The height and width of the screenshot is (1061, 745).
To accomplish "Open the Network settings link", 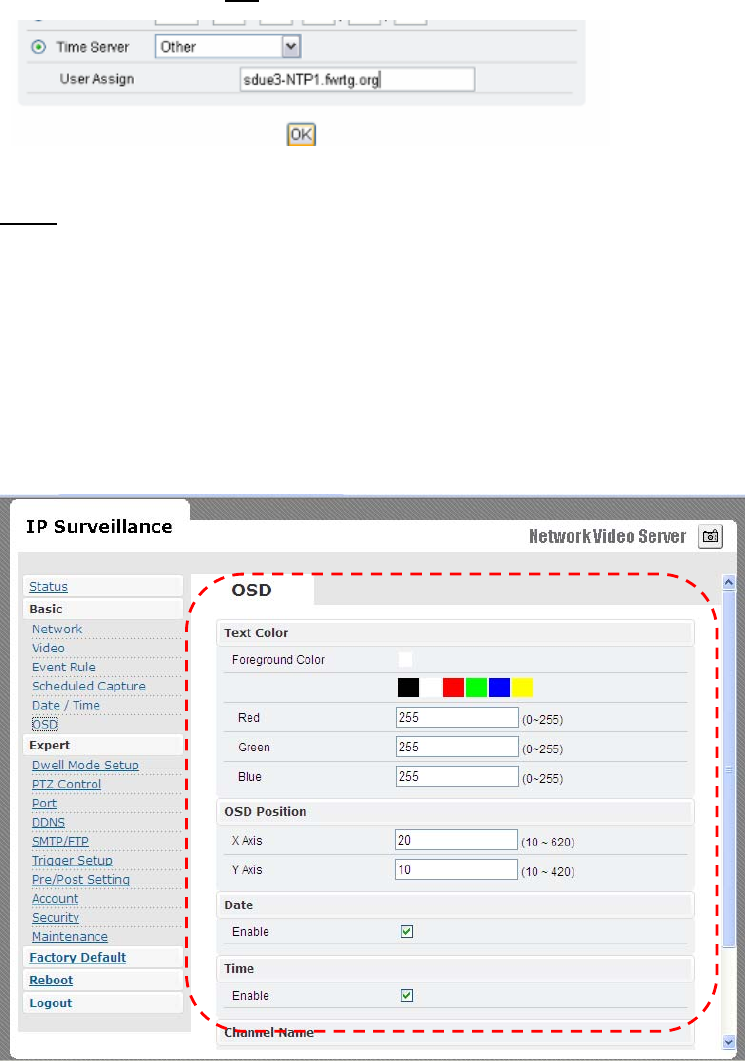I will pyautogui.click(x=57, y=629).
